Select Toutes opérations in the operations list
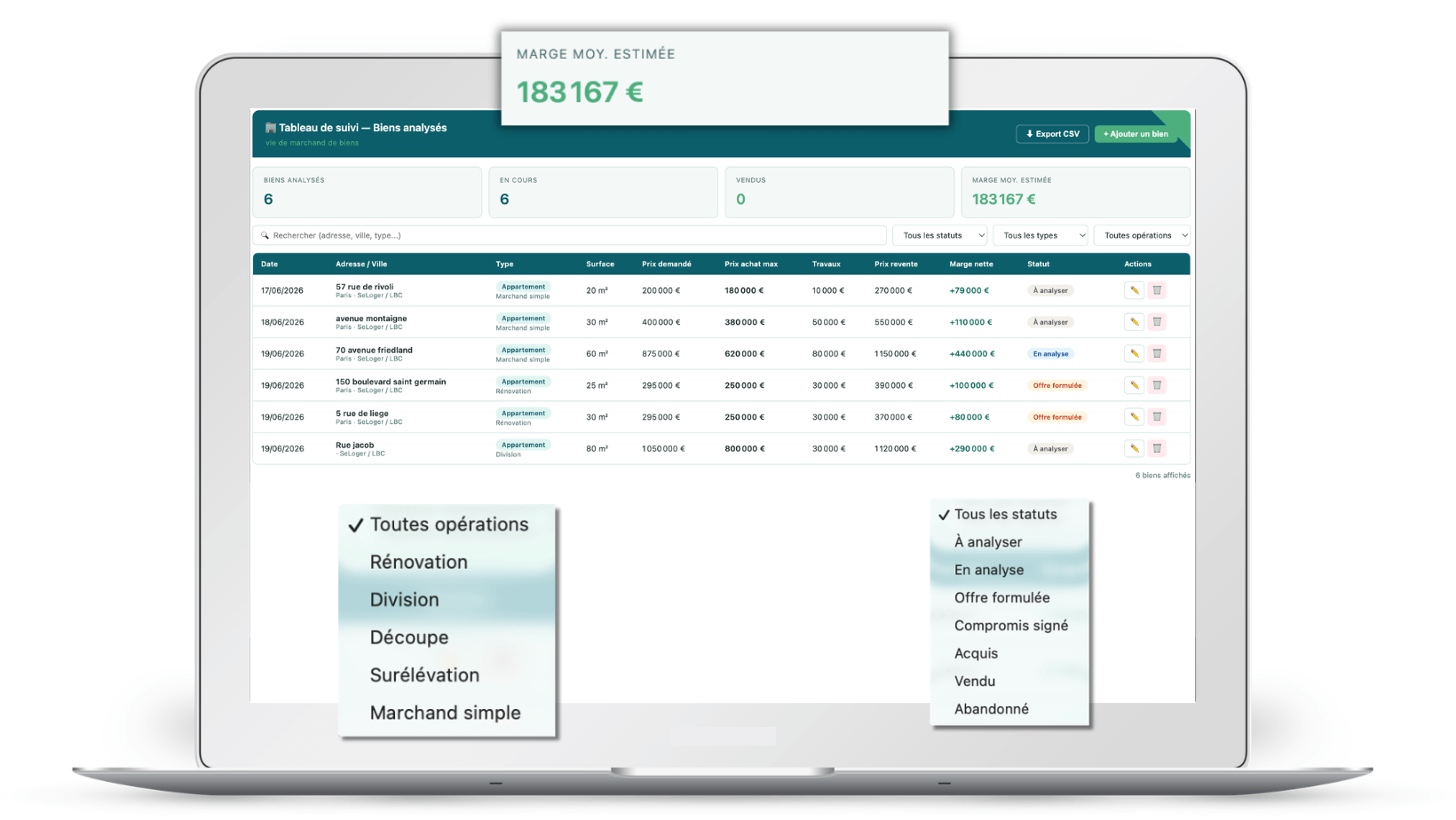 [447, 524]
